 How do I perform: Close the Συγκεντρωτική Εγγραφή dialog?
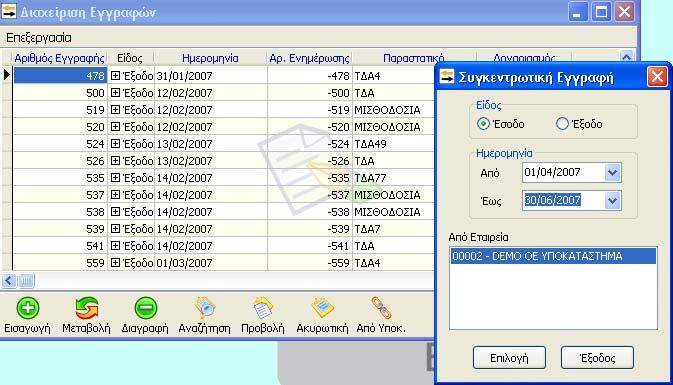coord(657,77)
